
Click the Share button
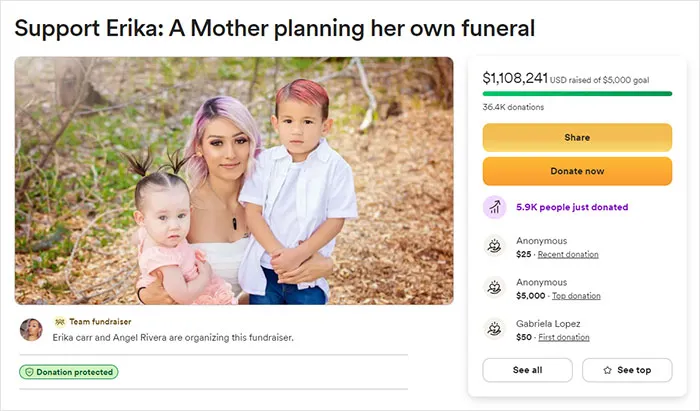click(x=577, y=137)
